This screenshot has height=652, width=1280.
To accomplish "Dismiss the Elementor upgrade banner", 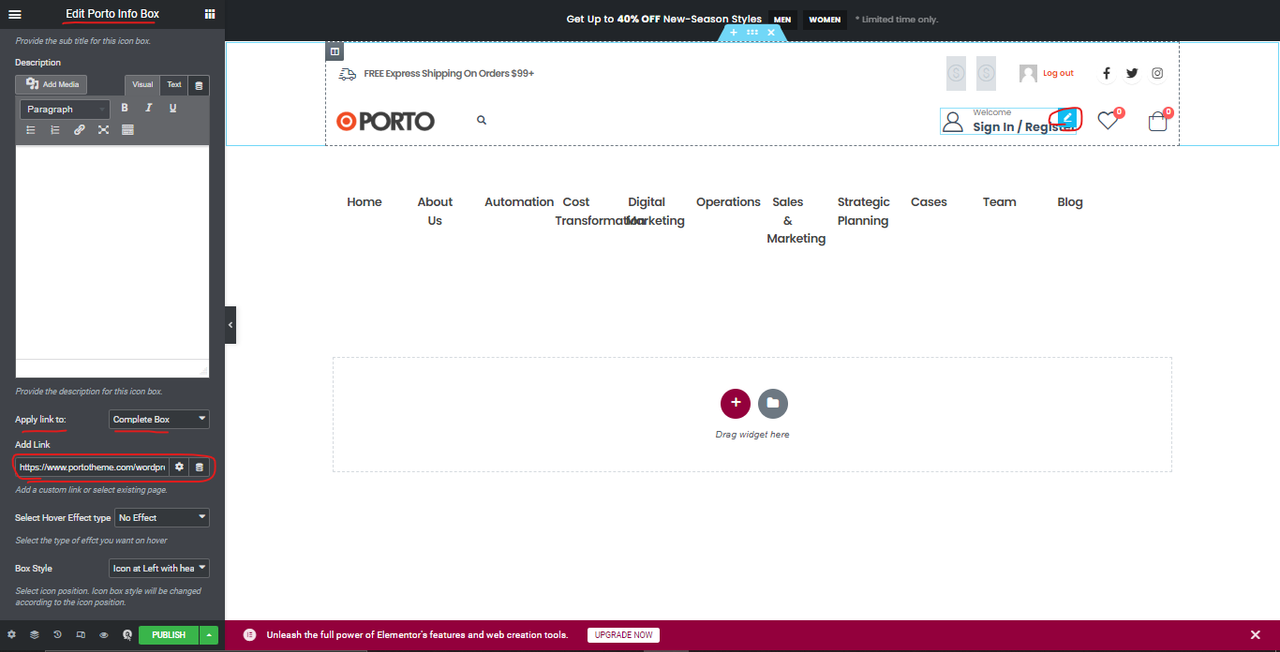I will [1255, 635].
